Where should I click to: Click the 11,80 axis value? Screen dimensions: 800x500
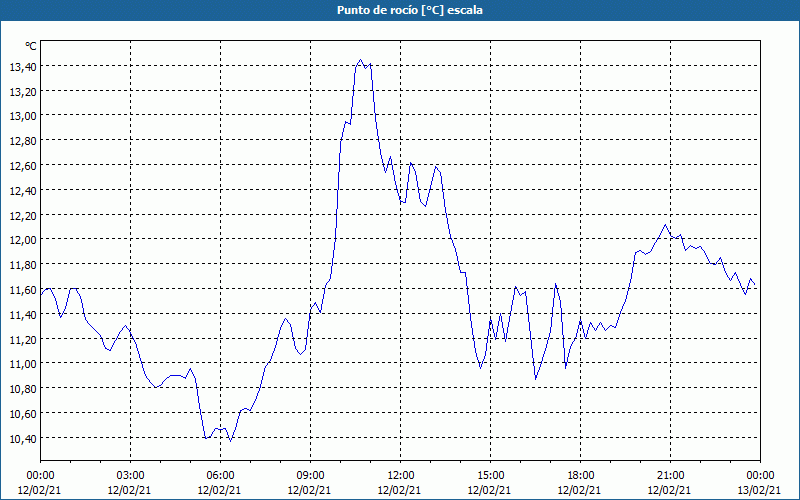click(x=23, y=265)
